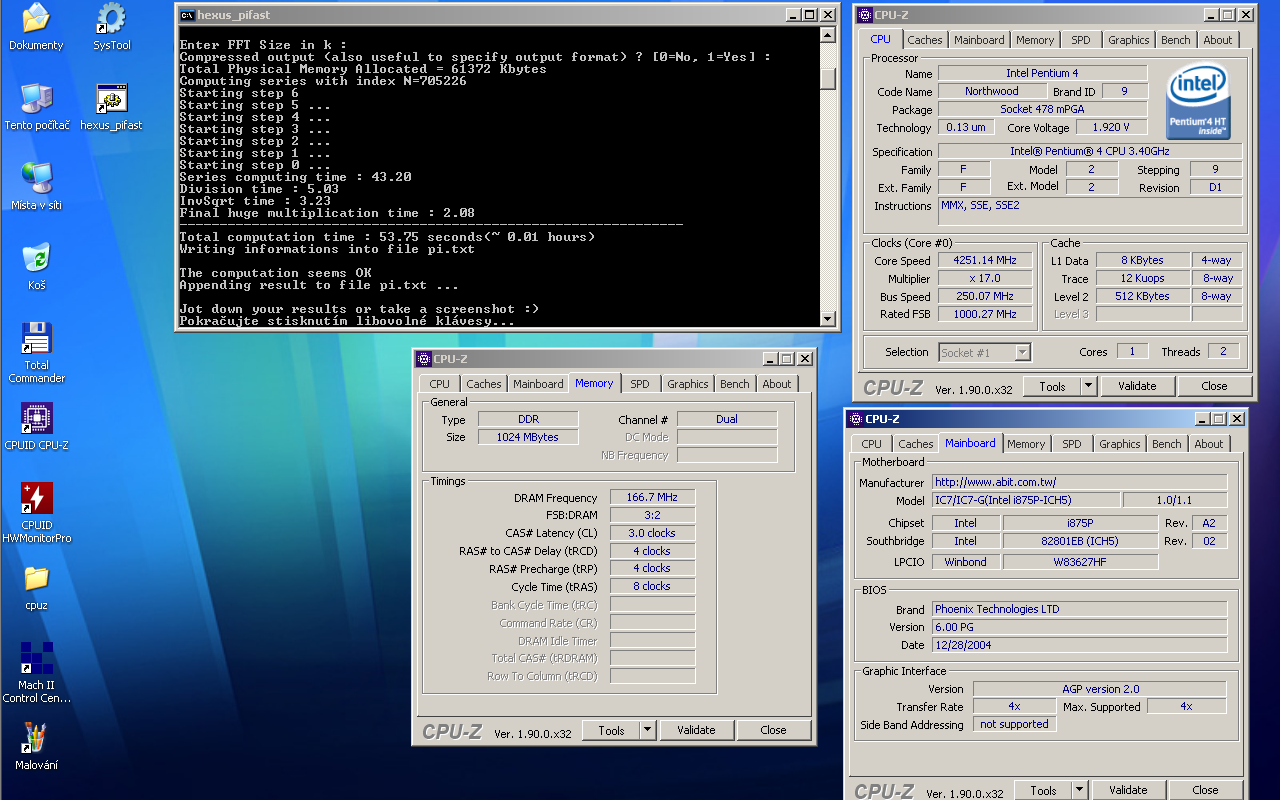The image size is (1280, 800).
Task: Select Memory tab in CPU window
Action: pyautogui.click(x=1035, y=40)
